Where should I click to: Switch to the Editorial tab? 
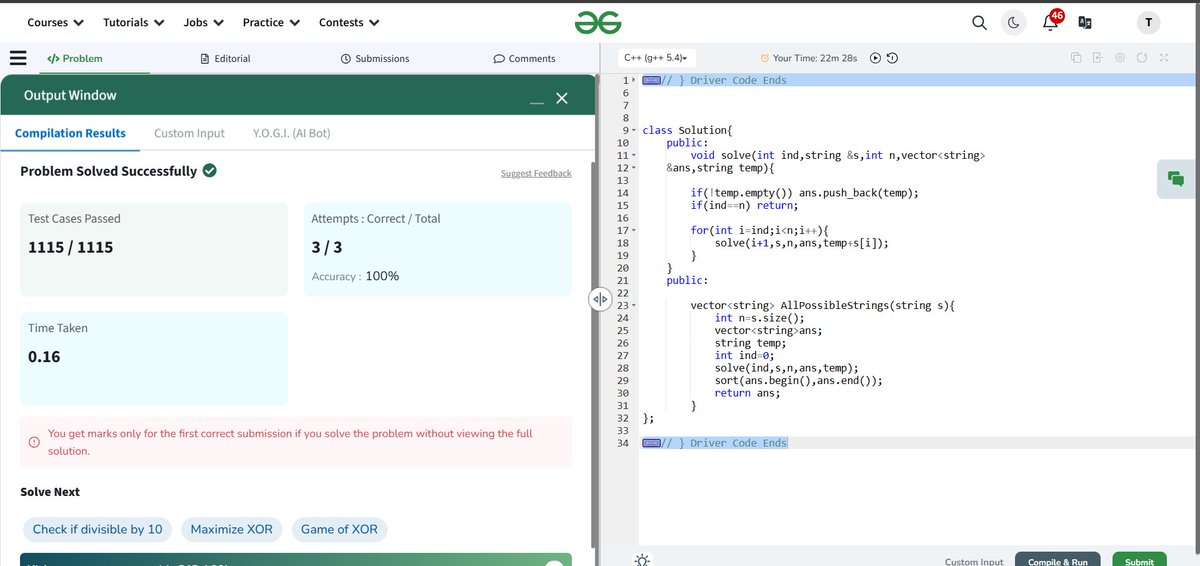pyautogui.click(x=226, y=58)
